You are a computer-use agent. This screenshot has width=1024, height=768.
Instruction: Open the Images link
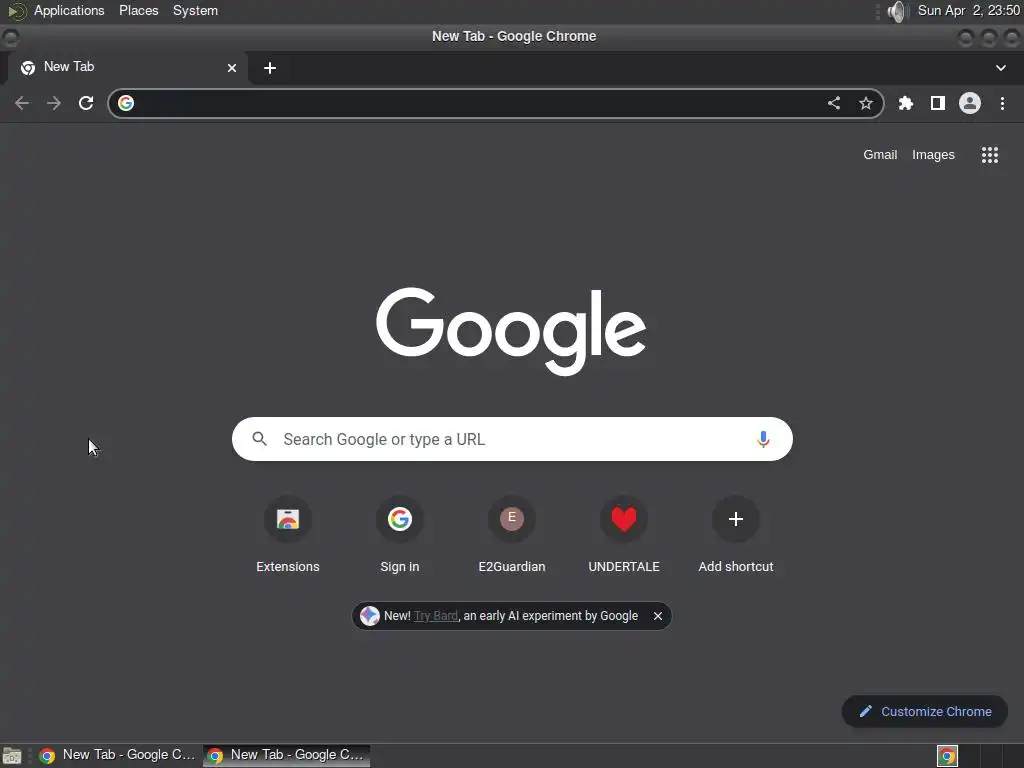[x=933, y=155]
